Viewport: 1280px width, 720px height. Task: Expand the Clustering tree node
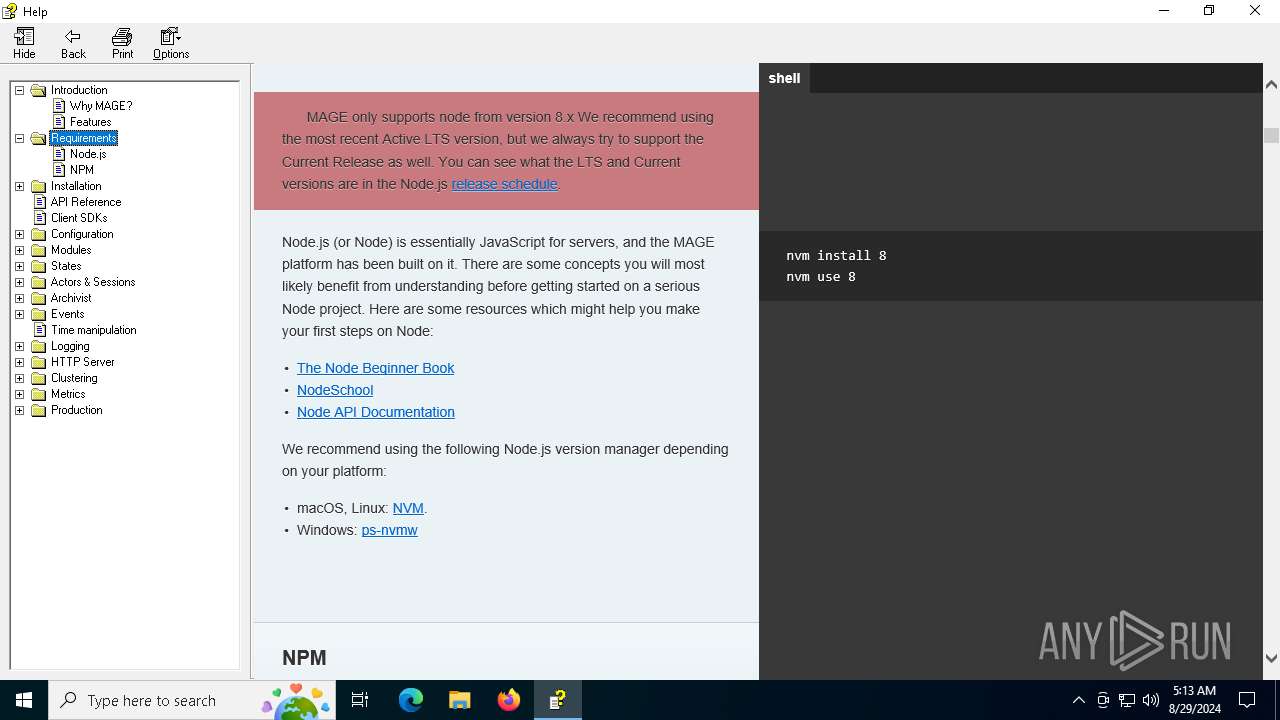pyautogui.click(x=19, y=378)
